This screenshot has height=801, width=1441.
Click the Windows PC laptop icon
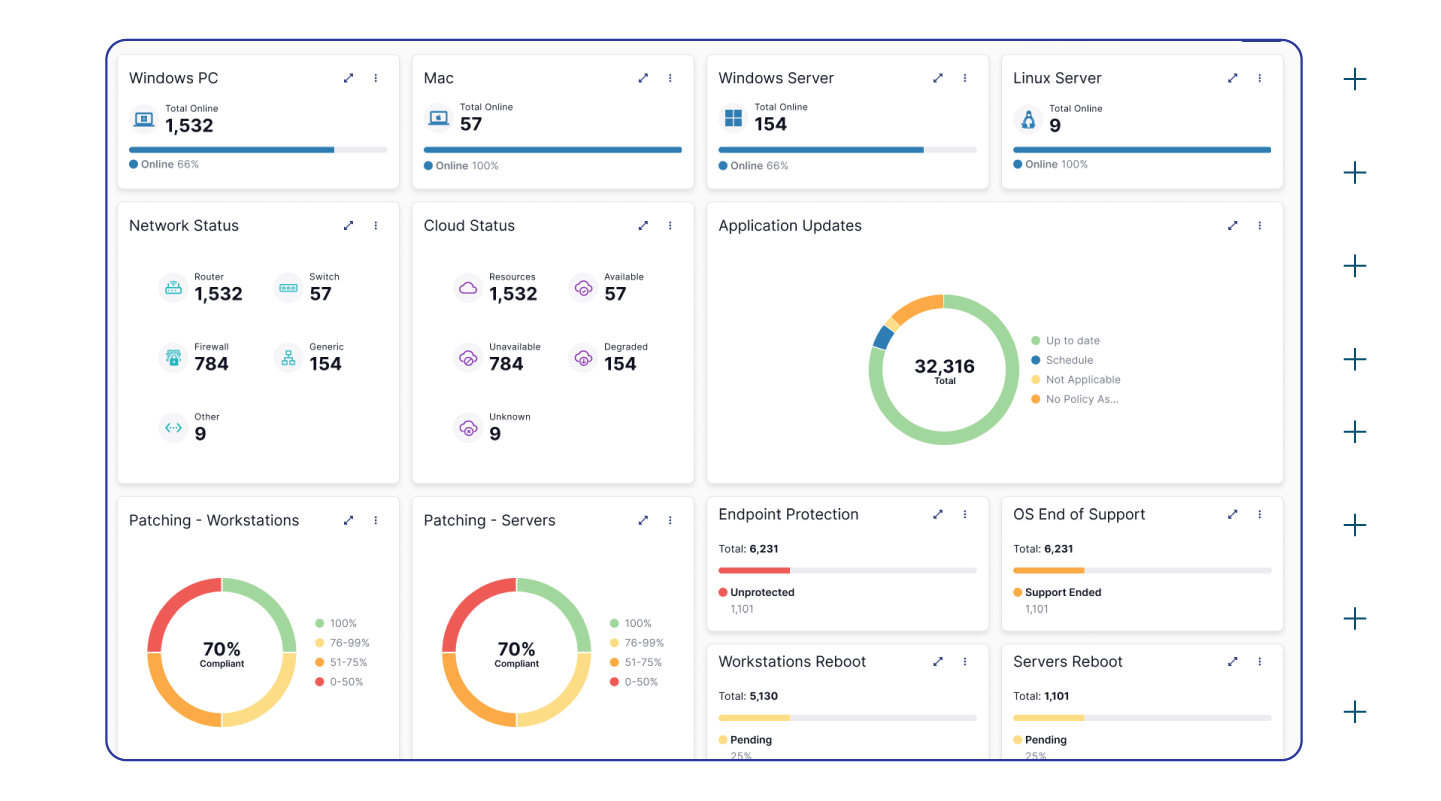coord(144,119)
